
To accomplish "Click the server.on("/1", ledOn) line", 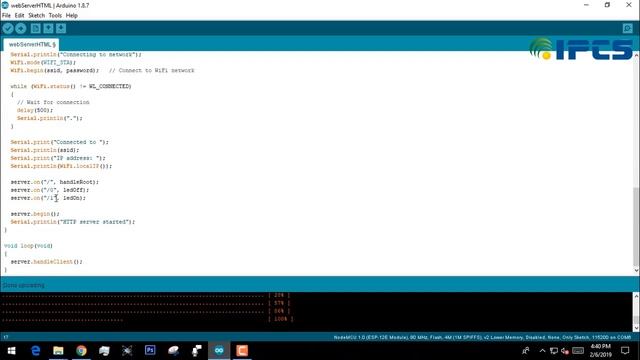I will click(x=48, y=198).
